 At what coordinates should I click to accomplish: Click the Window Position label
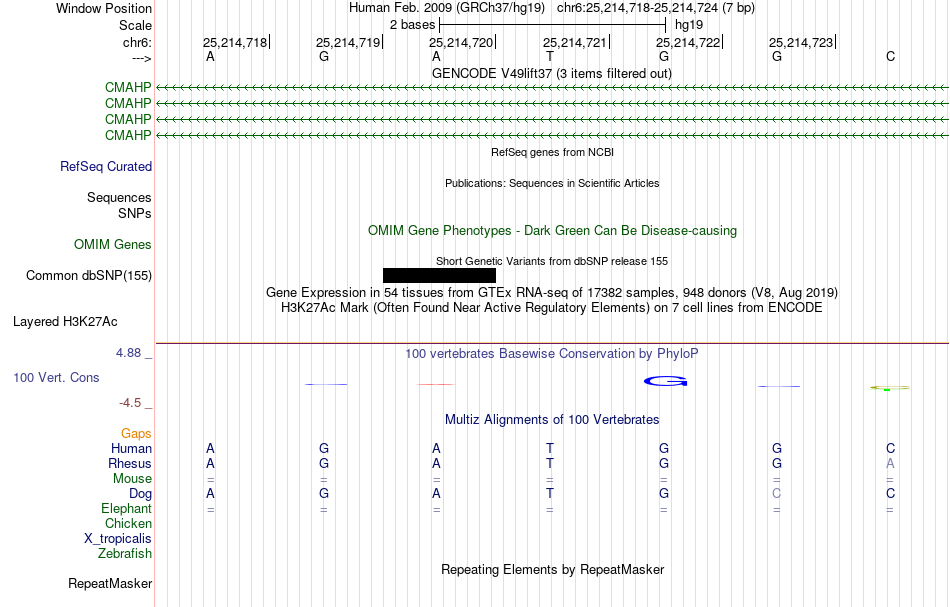point(104,8)
